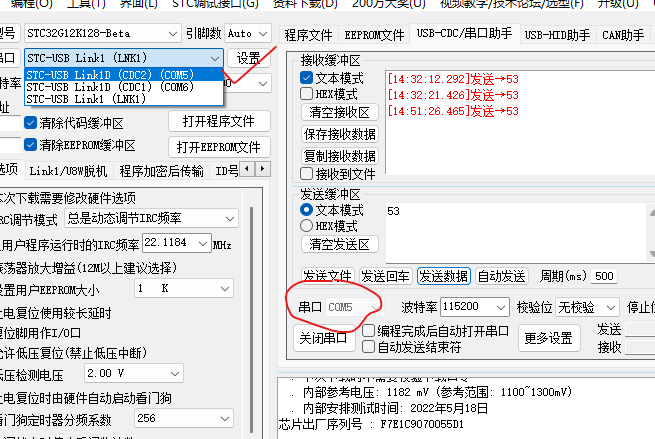Switch to CAN助手 tab
This screenshot has height=439, width=655.
click(623, 35)
